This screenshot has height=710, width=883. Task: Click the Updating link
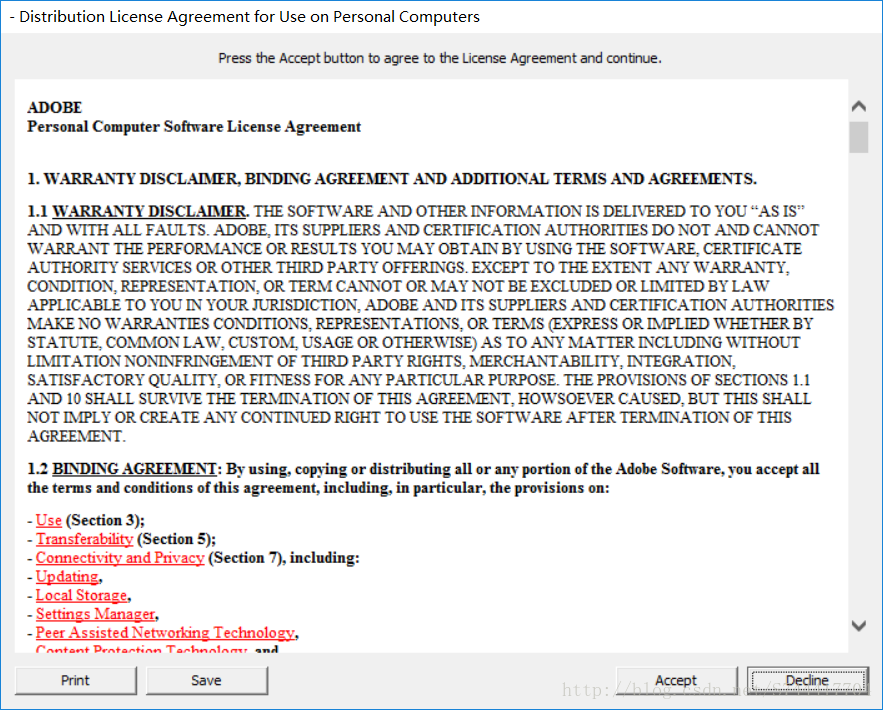point(67,577)
